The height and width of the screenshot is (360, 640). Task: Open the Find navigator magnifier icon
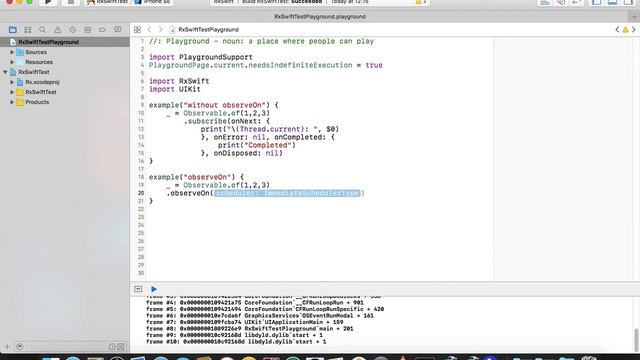click(x=42, y=29)
